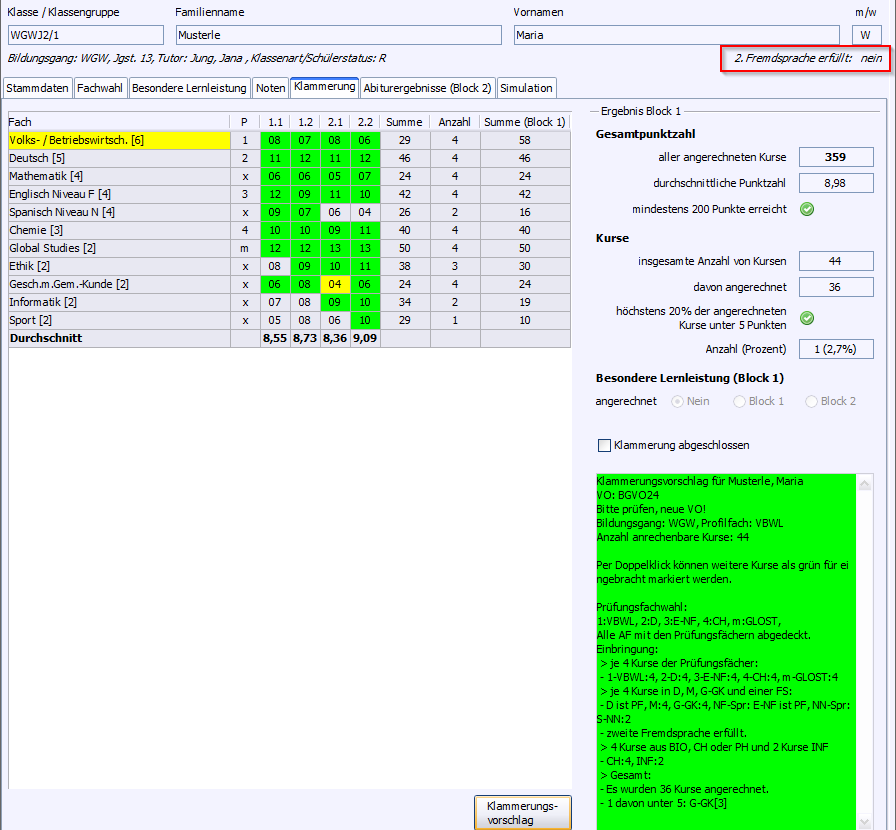Switch to the Stammdaten tab

39,88
